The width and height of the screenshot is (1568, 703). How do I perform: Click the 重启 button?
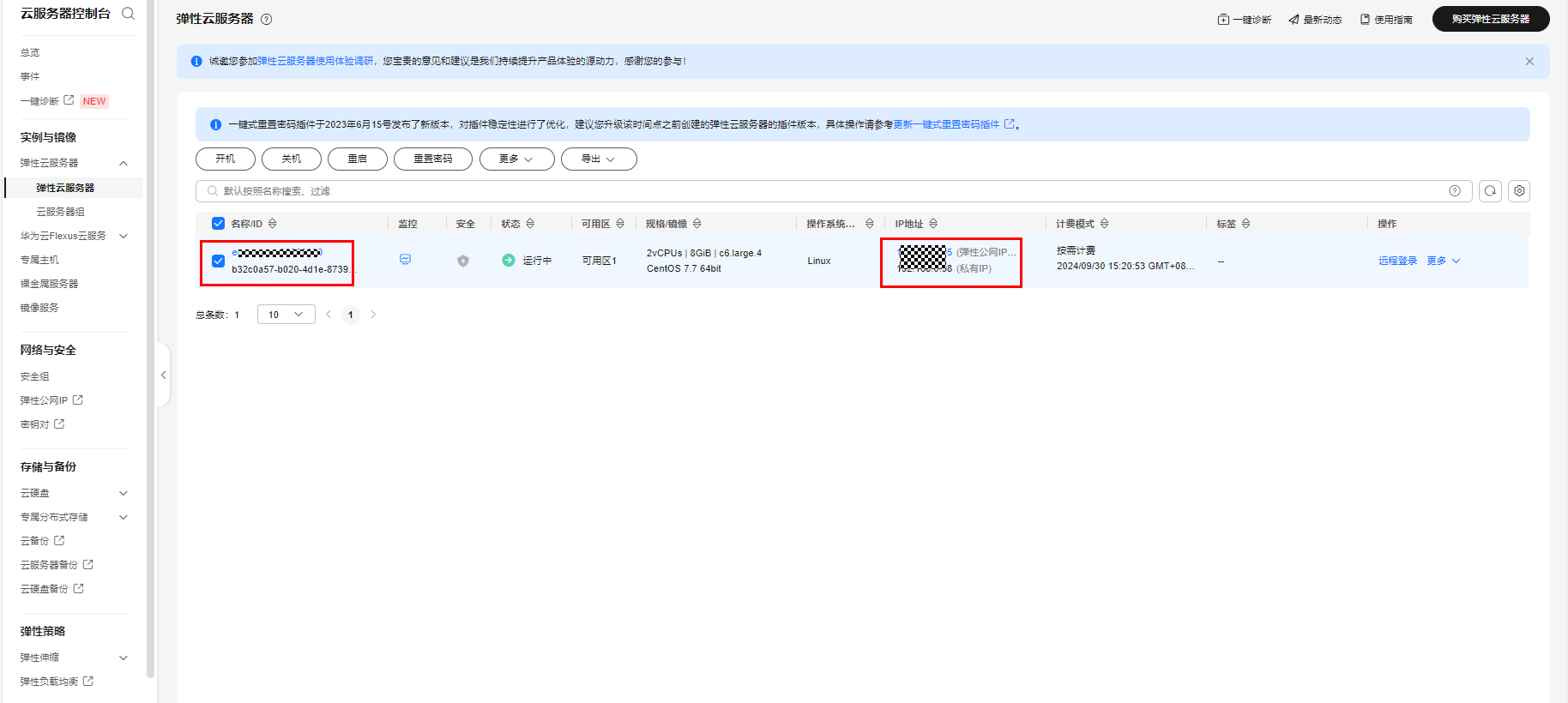pyautogui.click(x=358, y=159)
